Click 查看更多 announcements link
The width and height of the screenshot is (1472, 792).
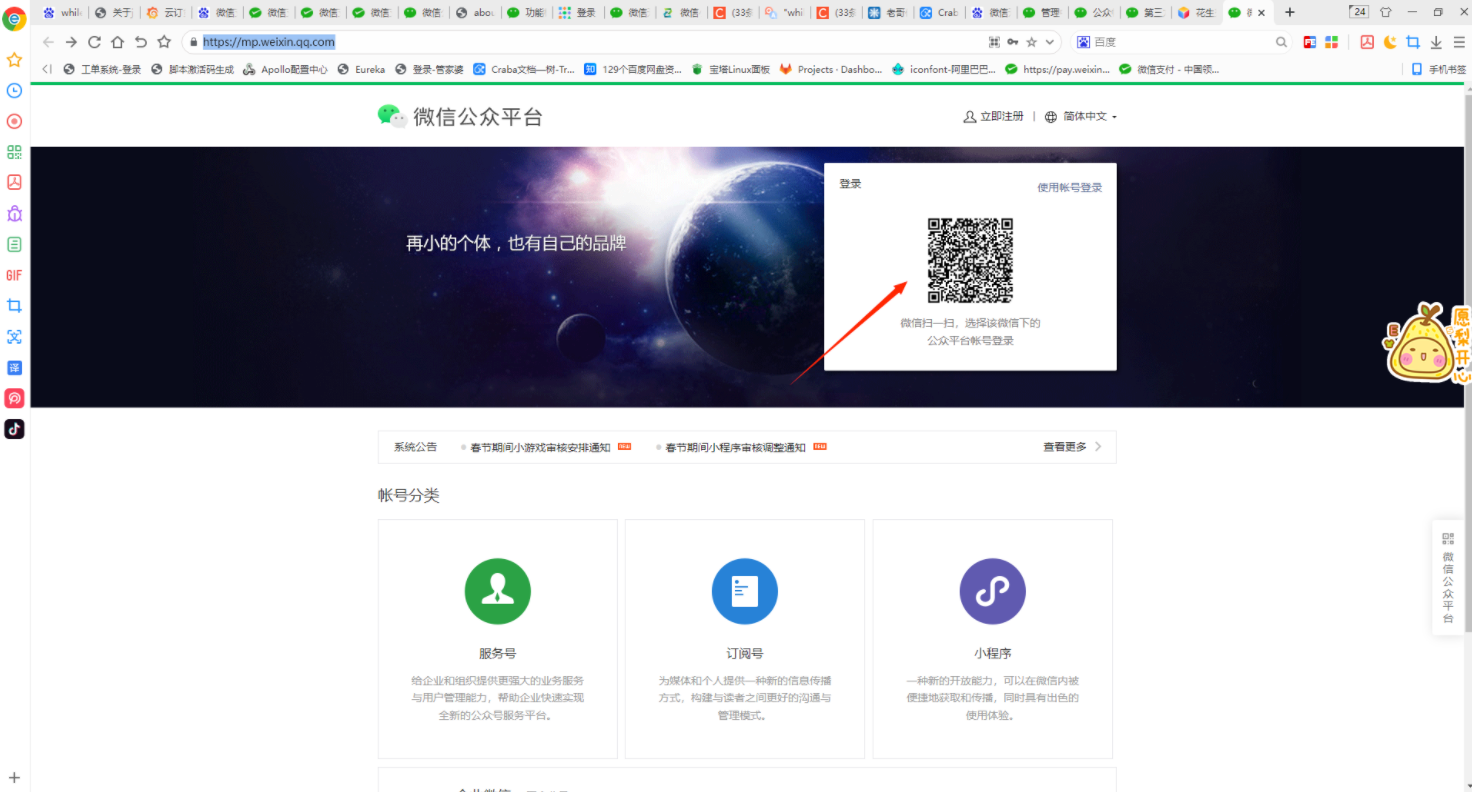[x=1072, y=447]
